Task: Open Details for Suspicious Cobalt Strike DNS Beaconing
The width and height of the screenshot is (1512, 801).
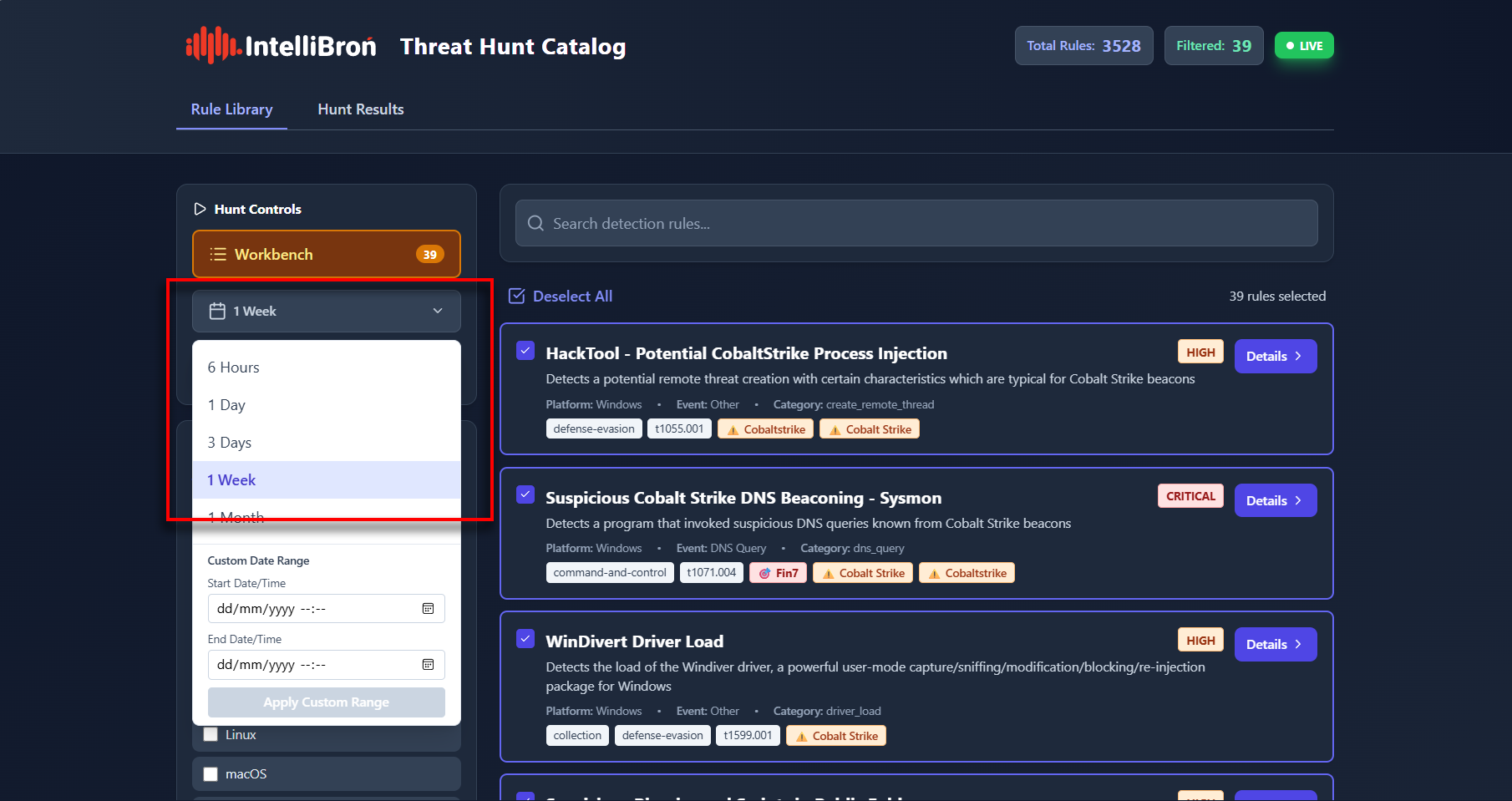Action: coord(1275,501)
